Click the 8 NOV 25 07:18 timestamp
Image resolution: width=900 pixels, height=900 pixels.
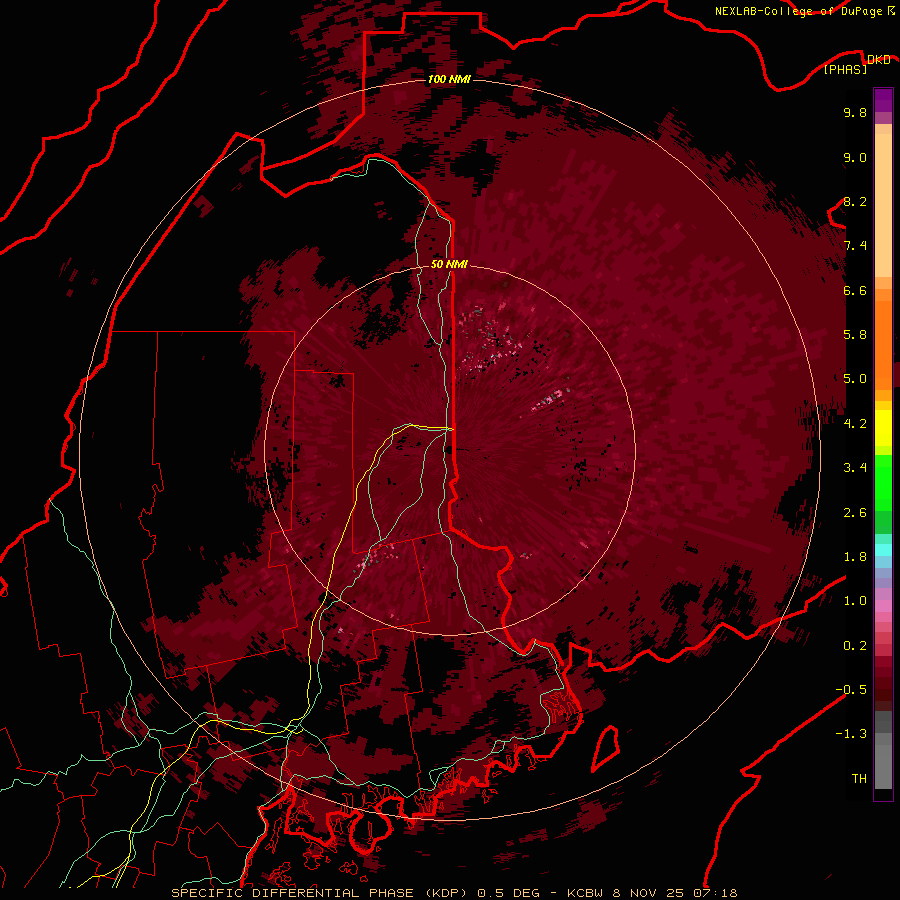pos(676,893)
